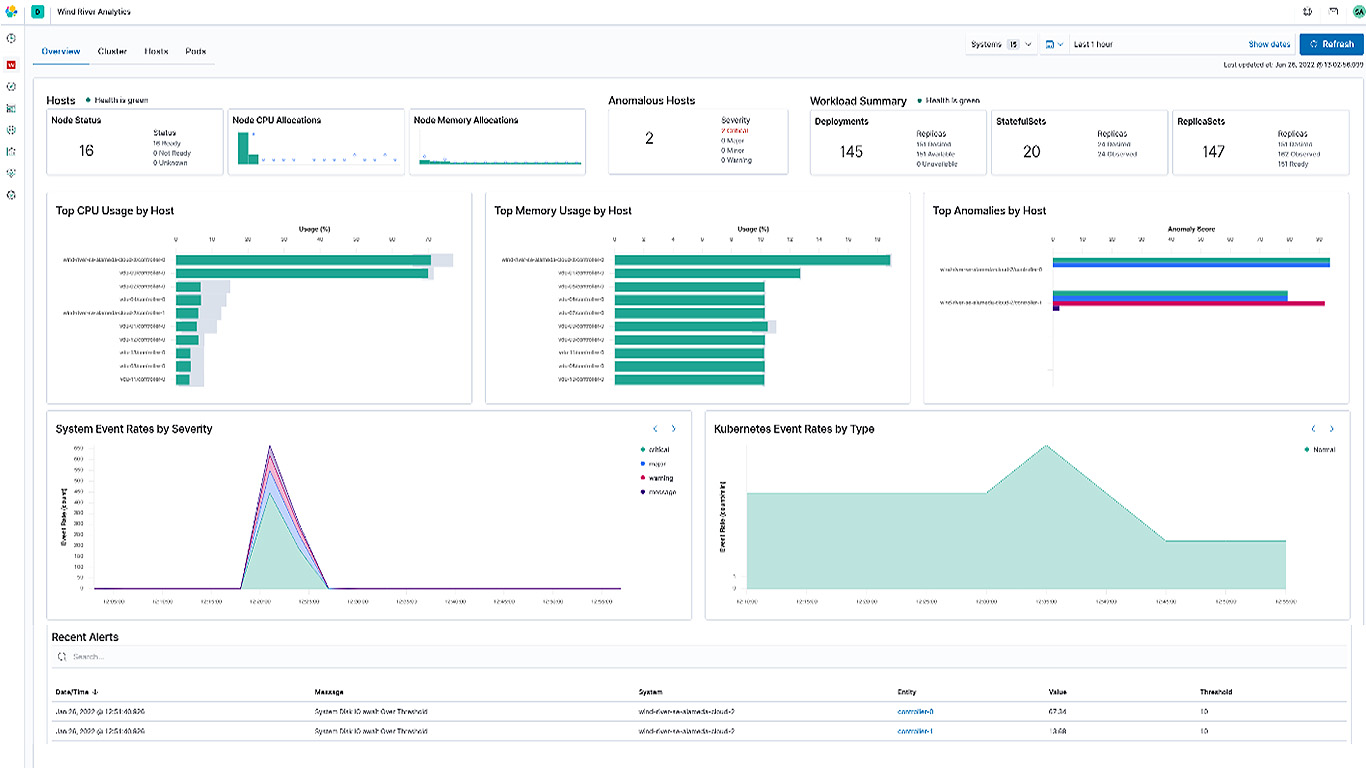Viewport: 1366px width, 768px height.
Task: Click the search magnifier in Recent Alerts
Action: [62, 657]
